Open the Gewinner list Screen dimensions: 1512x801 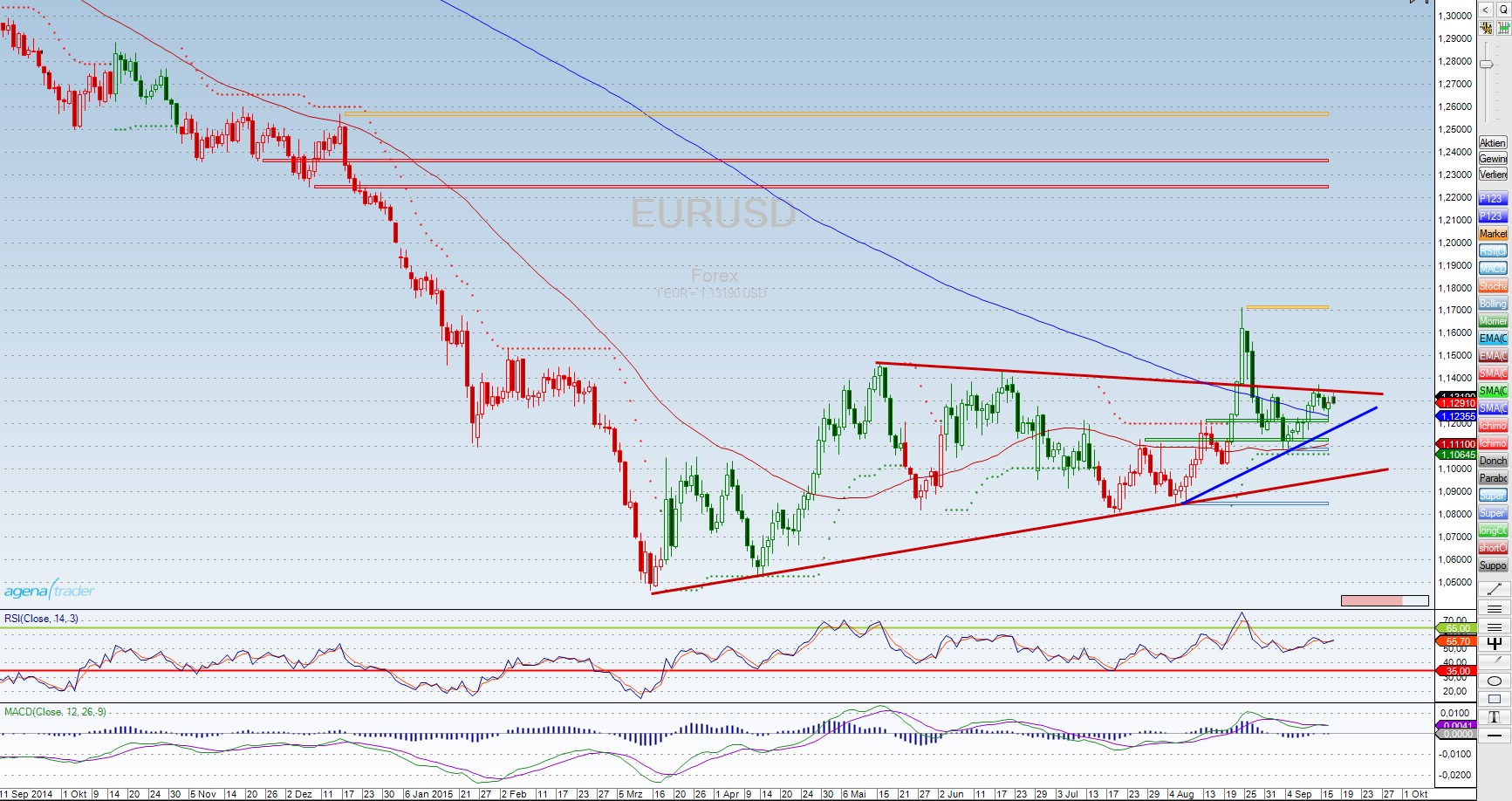tap(1493, 159)
